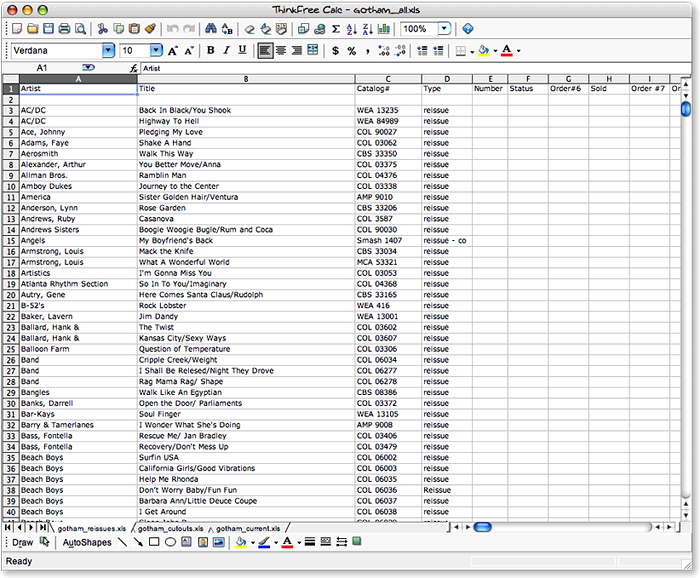The image size is (700, 578).
Task: Switch to gotham_cutouts.xls sheet tab
Action: coord(171,528)
